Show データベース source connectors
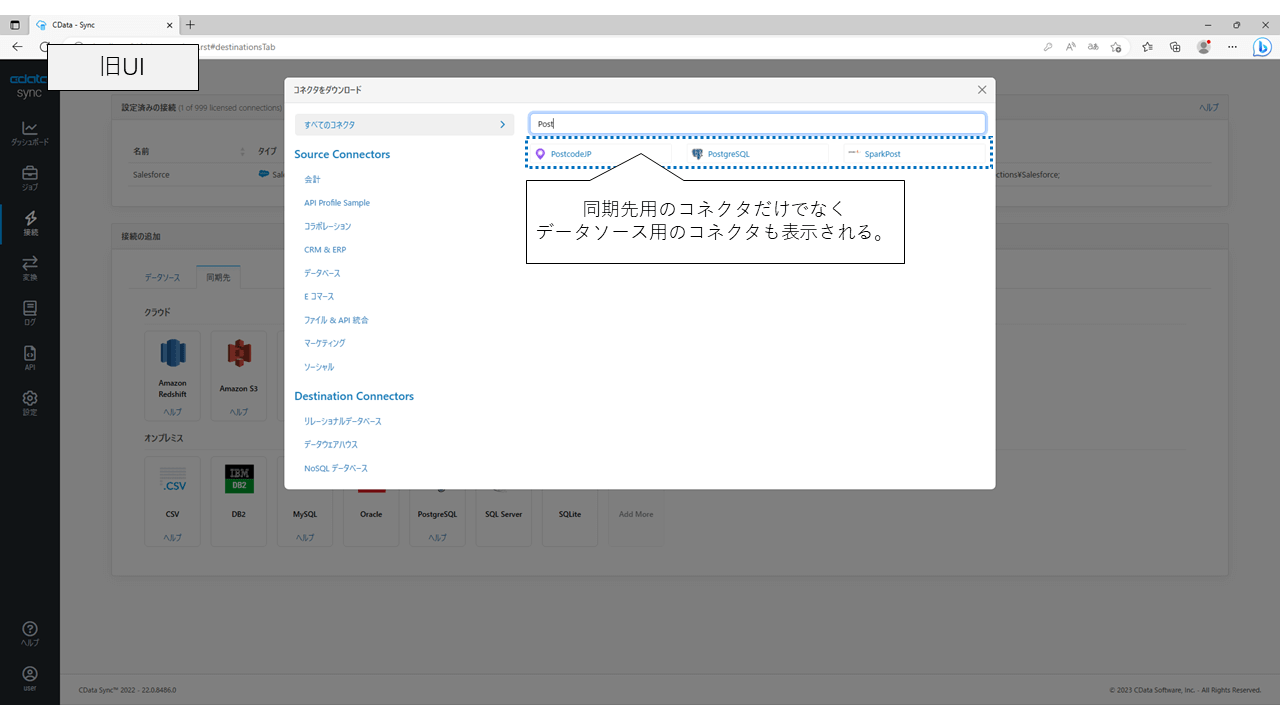Viewport: 1280px width, 720px height. pyautogui.click(x=322, y=273)
